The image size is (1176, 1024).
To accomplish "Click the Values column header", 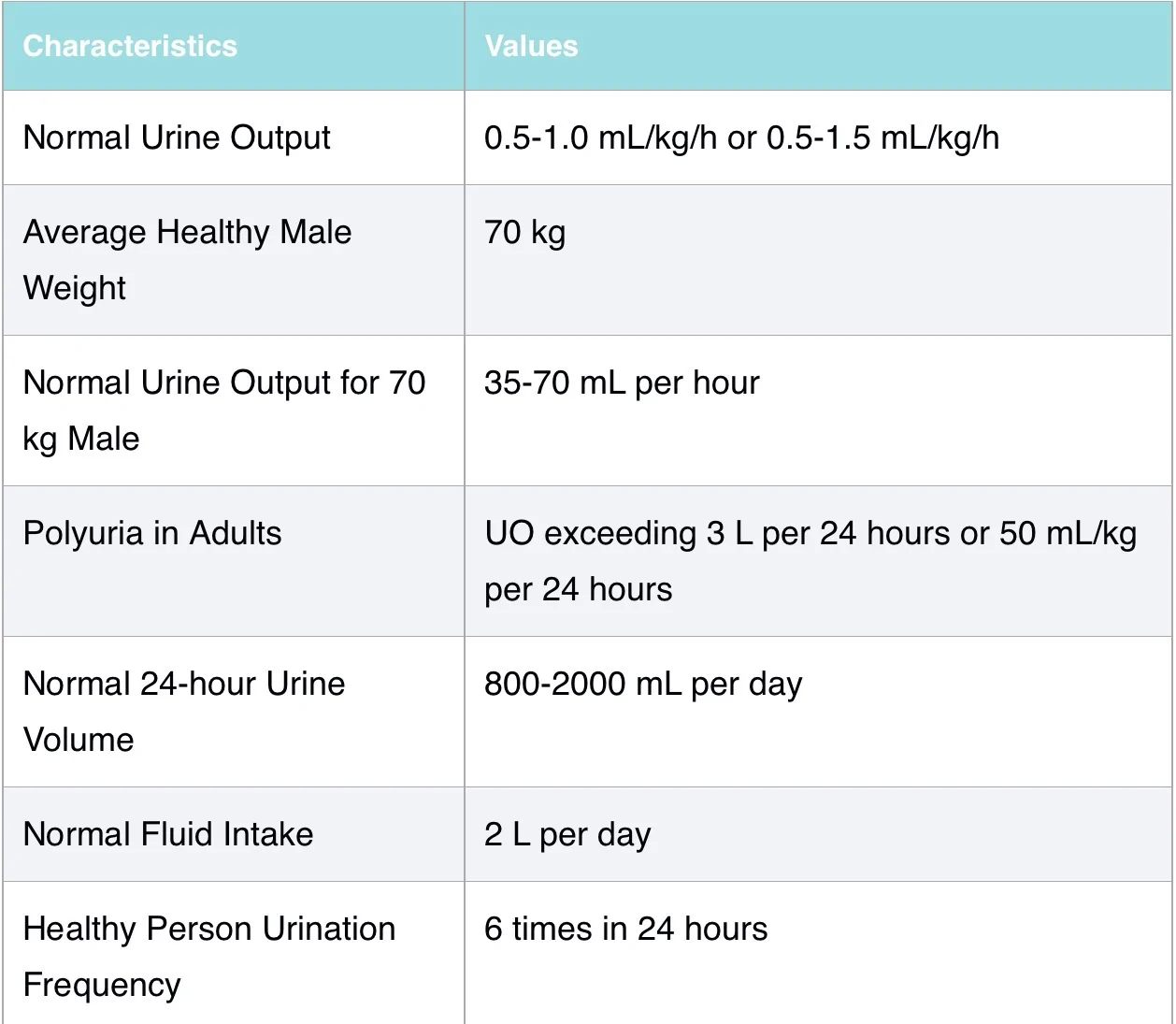I will 818,46.
